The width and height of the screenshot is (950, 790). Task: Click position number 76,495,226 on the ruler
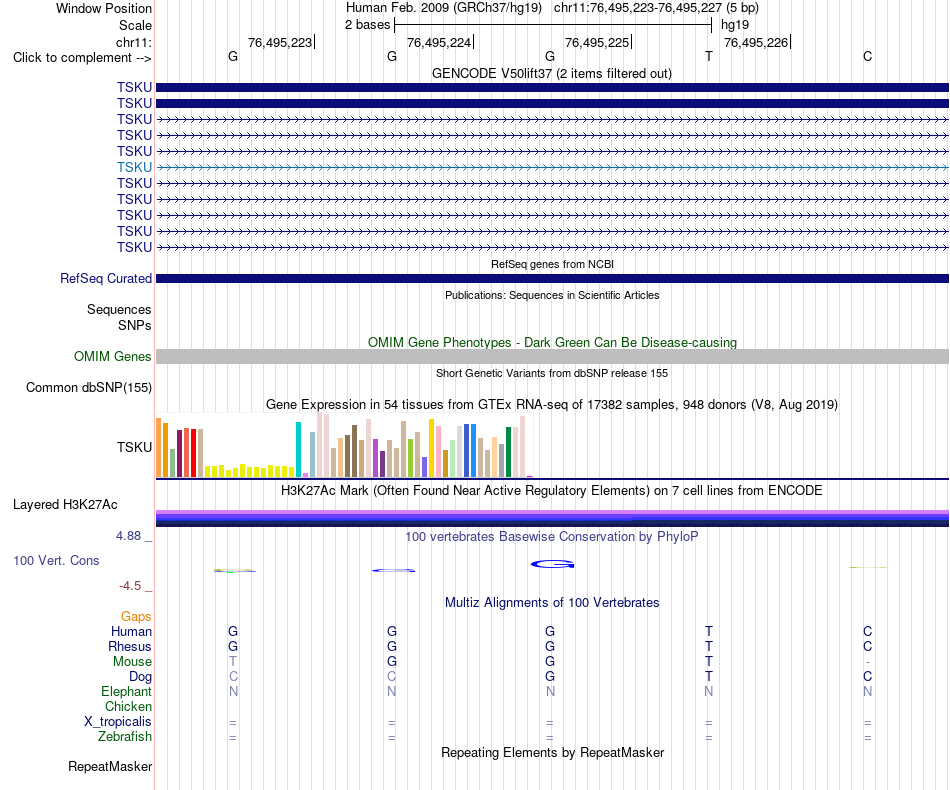(x=756, y=42)
